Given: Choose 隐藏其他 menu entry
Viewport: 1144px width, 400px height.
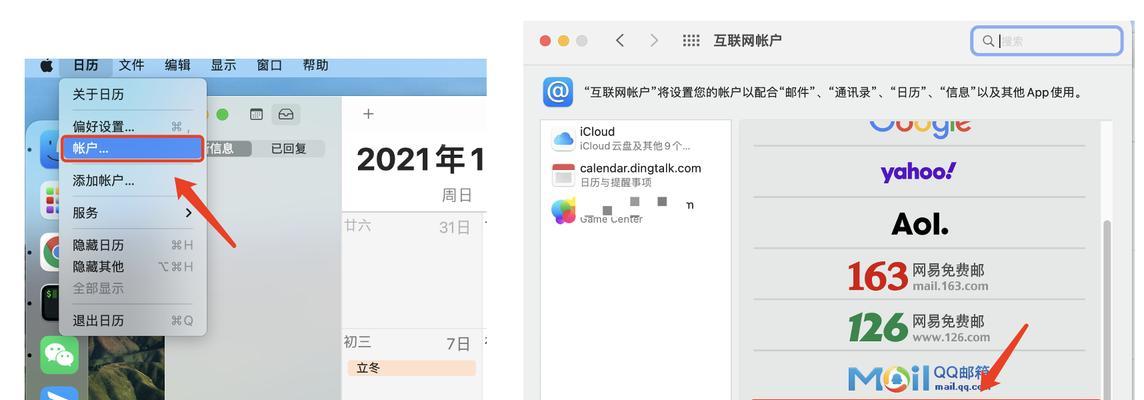Looking at the screenshot, I should click(132, 267).
